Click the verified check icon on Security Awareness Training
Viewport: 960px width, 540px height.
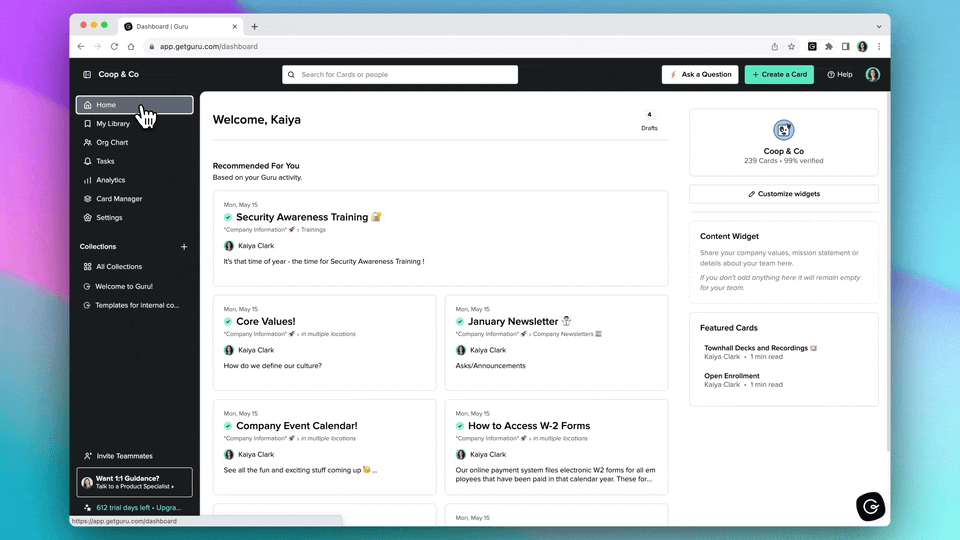coord(228,217)
